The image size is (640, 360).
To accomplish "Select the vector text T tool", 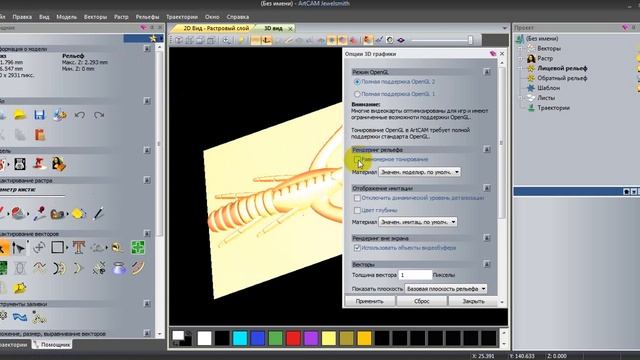I will 79,248.
